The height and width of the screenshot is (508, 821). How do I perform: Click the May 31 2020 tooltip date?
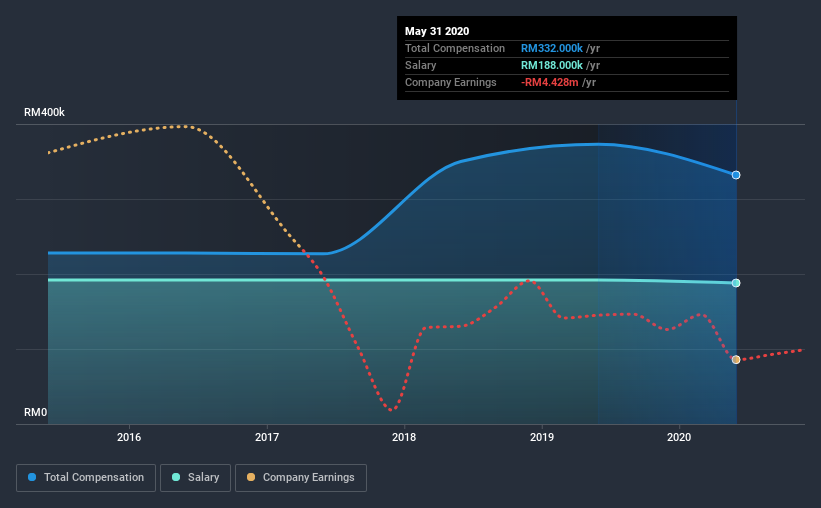tap(437, 31)
